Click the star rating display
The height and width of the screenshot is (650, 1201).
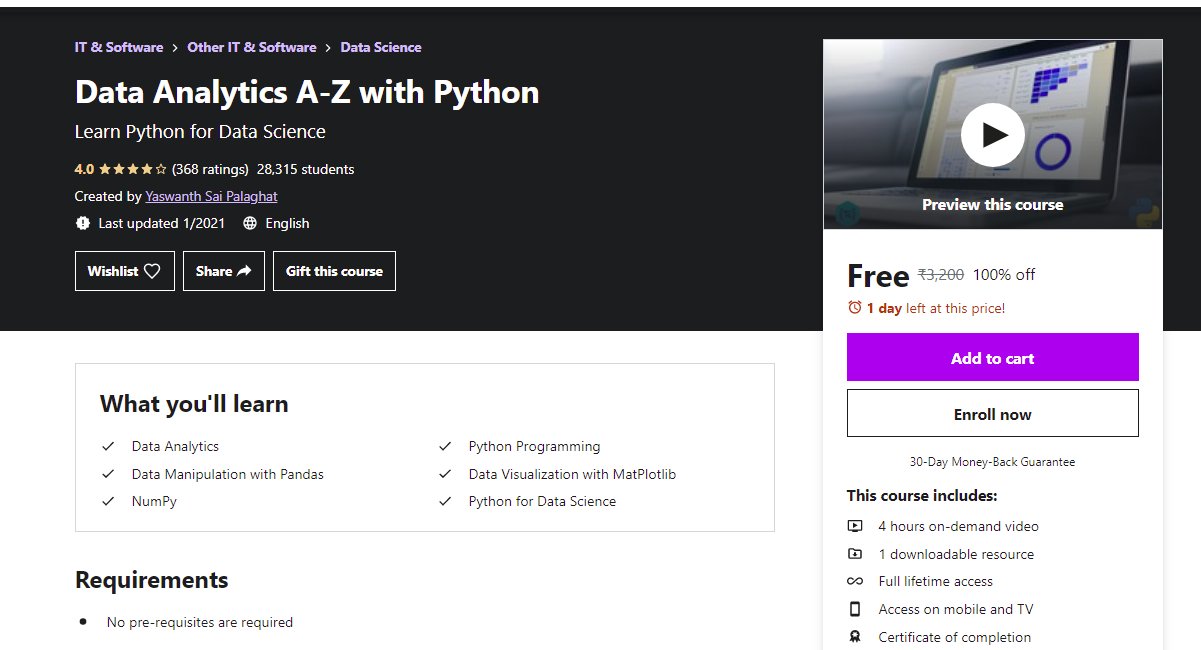[x=132, y=169]
